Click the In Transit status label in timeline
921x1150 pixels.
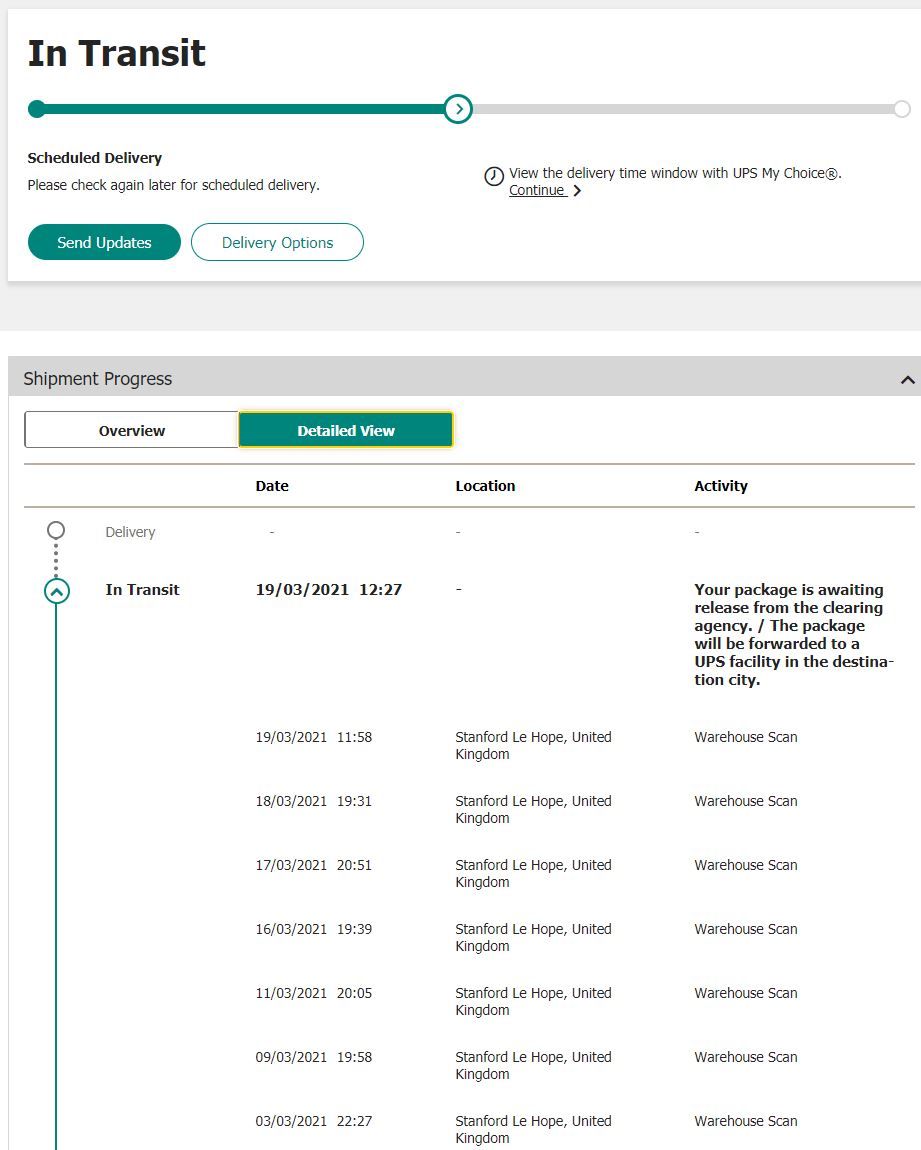tap(142, 590)
